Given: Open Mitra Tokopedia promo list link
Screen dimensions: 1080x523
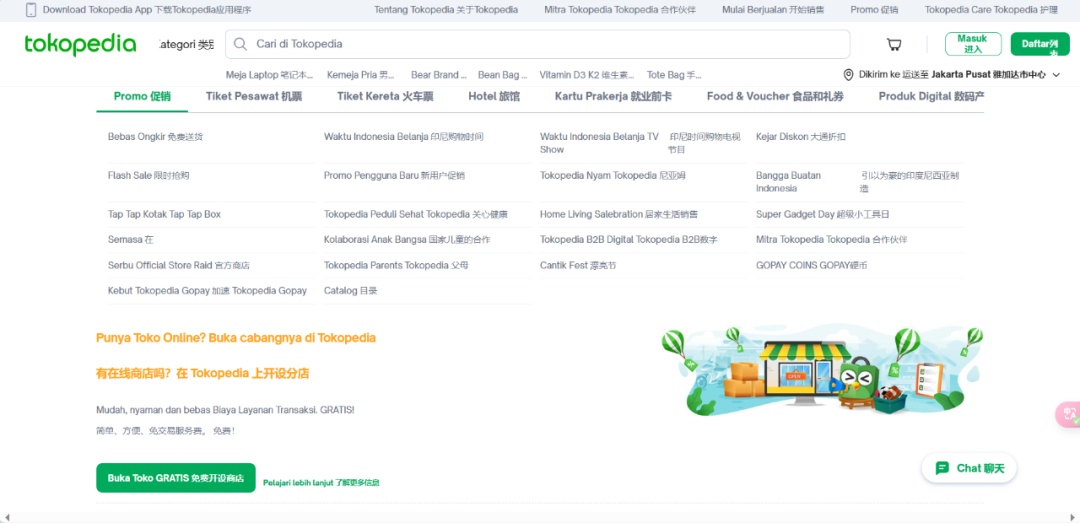Looking at the screenshot, I should tap(832, 240).
